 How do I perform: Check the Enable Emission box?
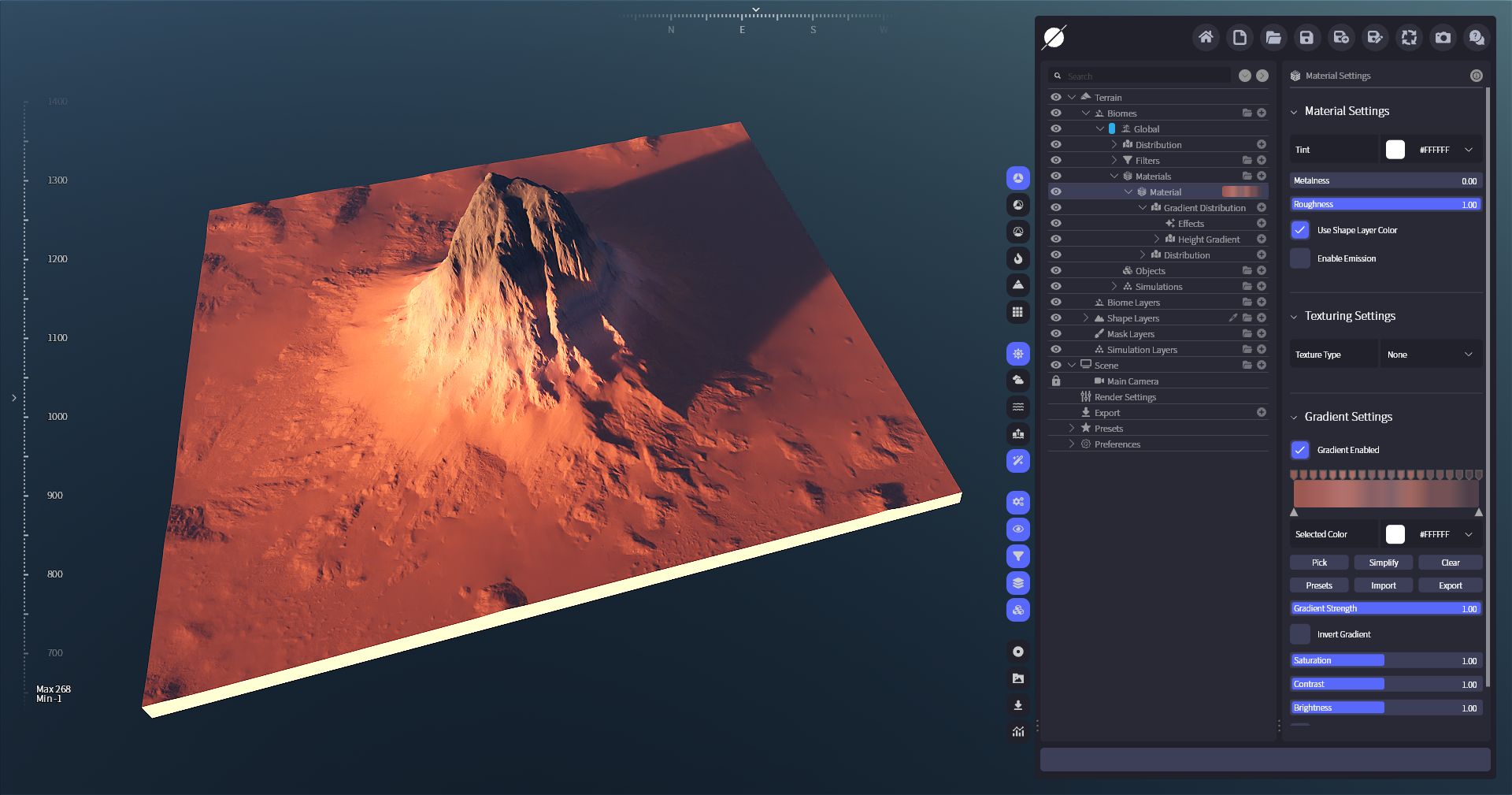pyautogui.click(x=1300, y=258)
